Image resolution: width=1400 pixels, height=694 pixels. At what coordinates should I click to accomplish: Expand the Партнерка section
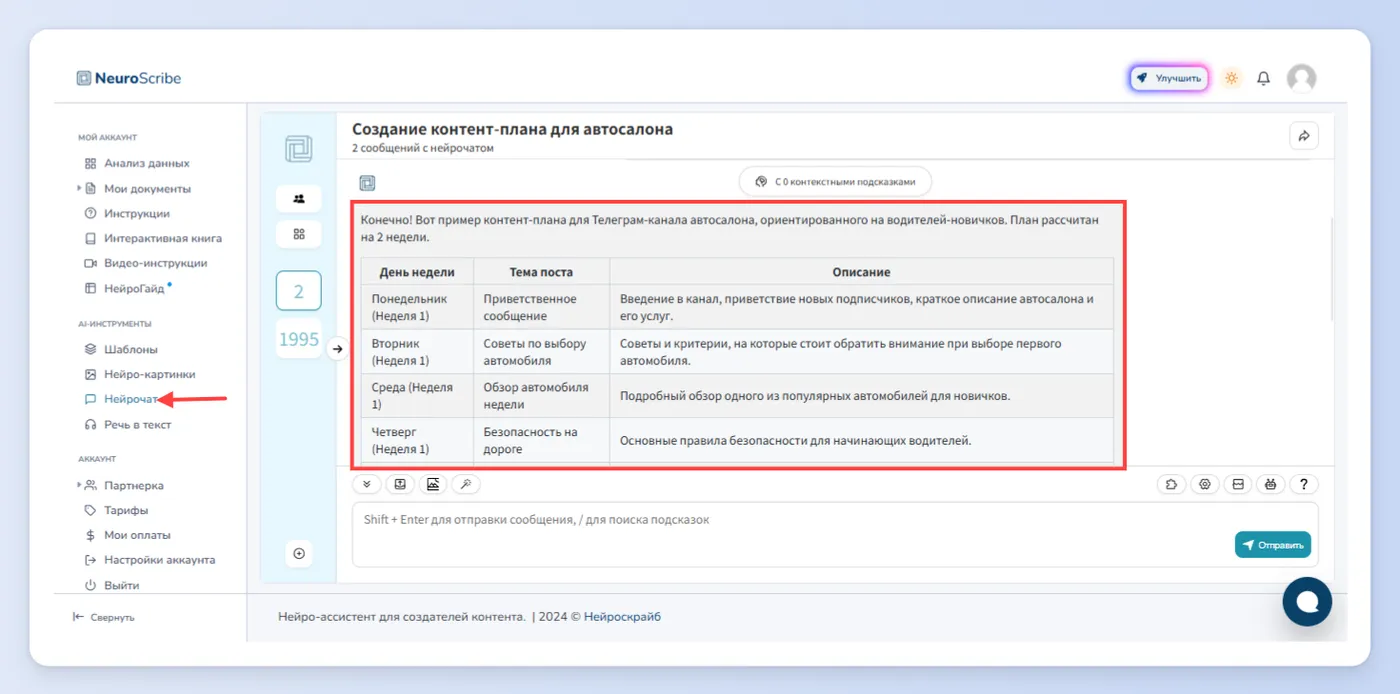point(80,485)
